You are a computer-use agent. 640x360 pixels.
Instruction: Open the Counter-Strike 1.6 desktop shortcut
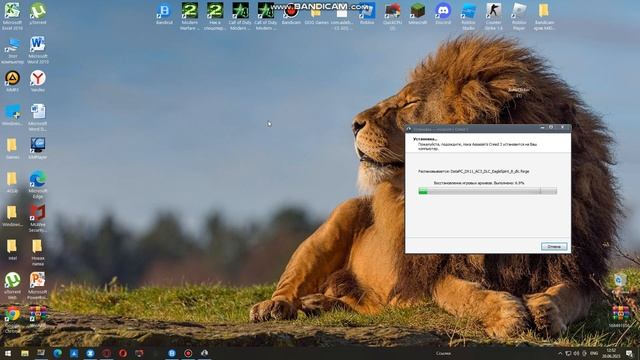[493, 16]
